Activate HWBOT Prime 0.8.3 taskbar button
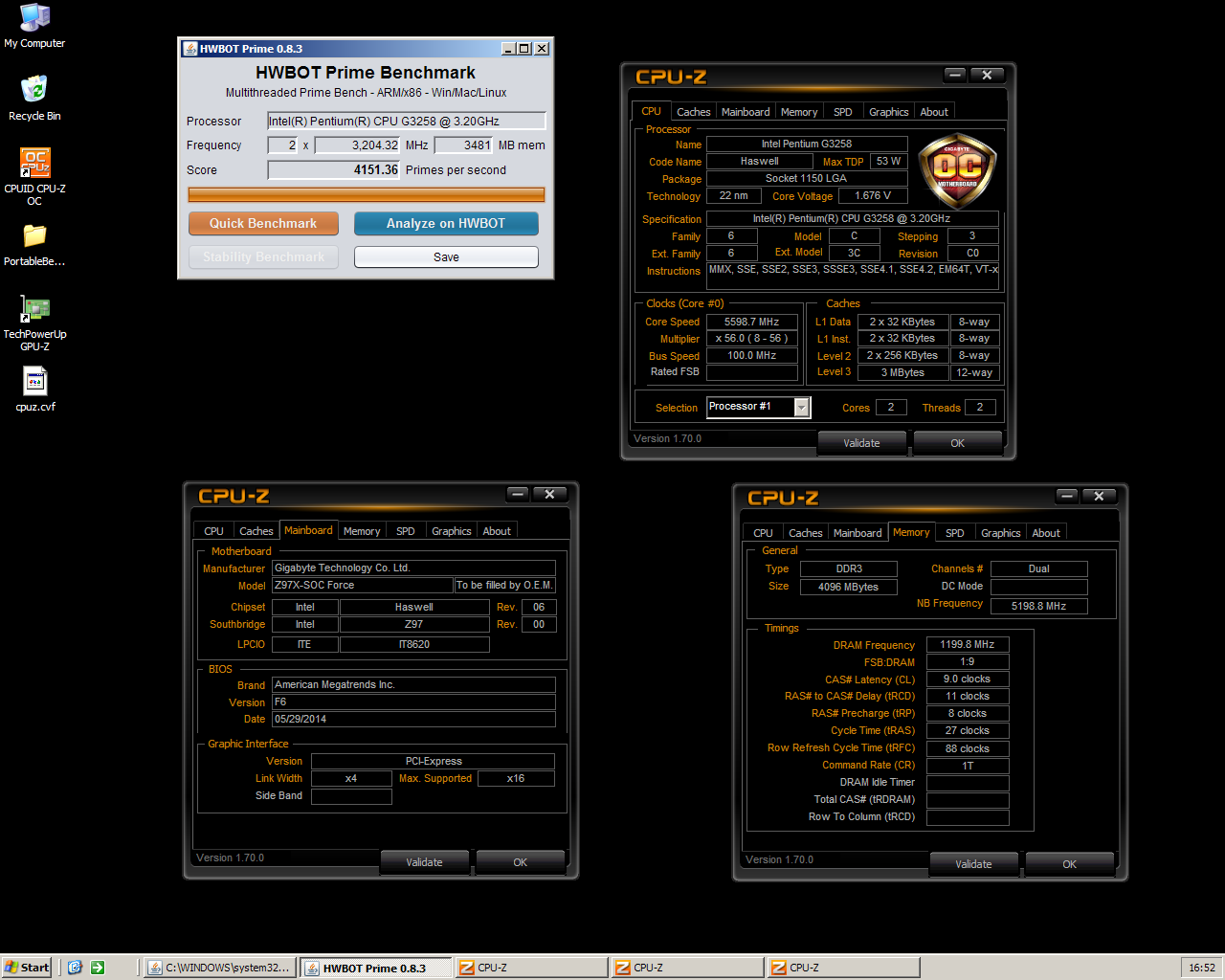The width and height of the screenshot is (1225, 980). coord(375,968)
